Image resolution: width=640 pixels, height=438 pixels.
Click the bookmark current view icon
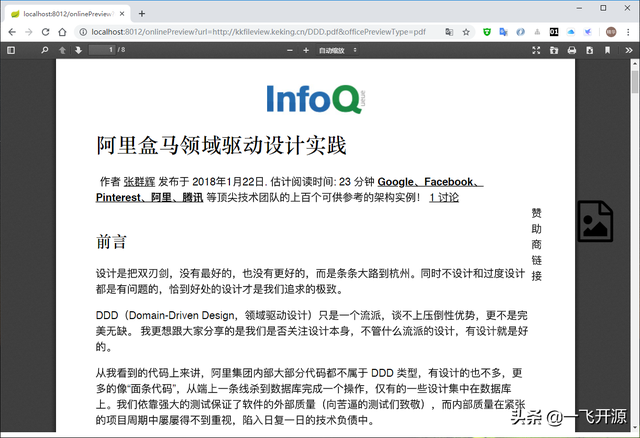pos(607,50)
